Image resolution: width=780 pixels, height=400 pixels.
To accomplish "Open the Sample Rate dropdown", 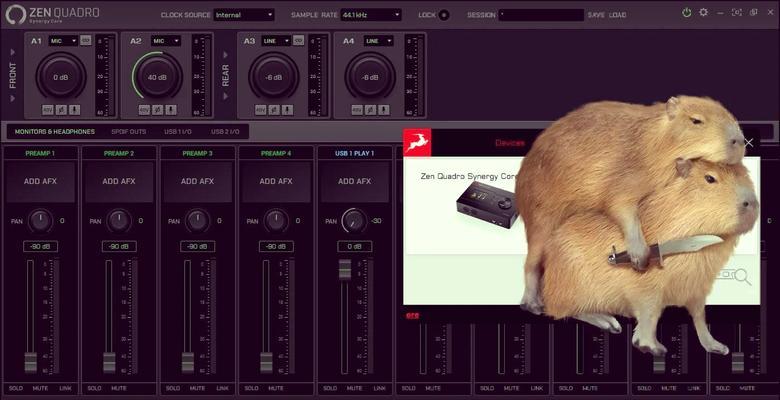I will pyautogui.click(x=368, y=15).
